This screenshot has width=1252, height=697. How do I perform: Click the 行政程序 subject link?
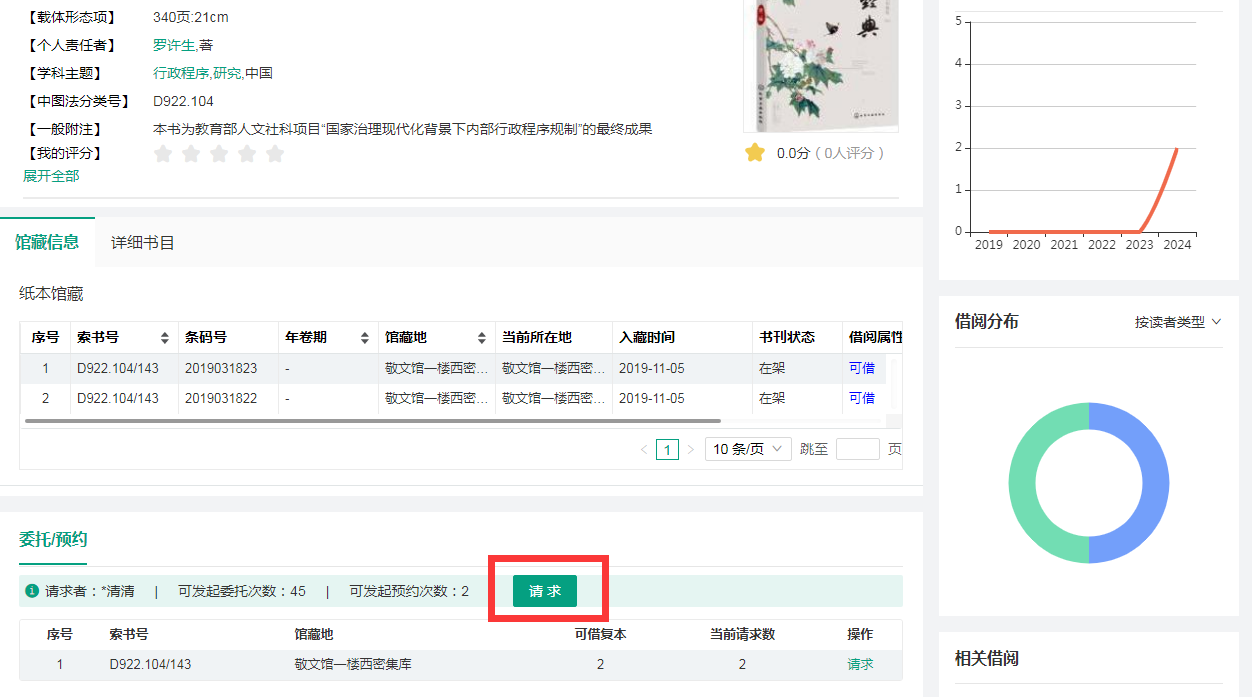(x=181, y=73)
